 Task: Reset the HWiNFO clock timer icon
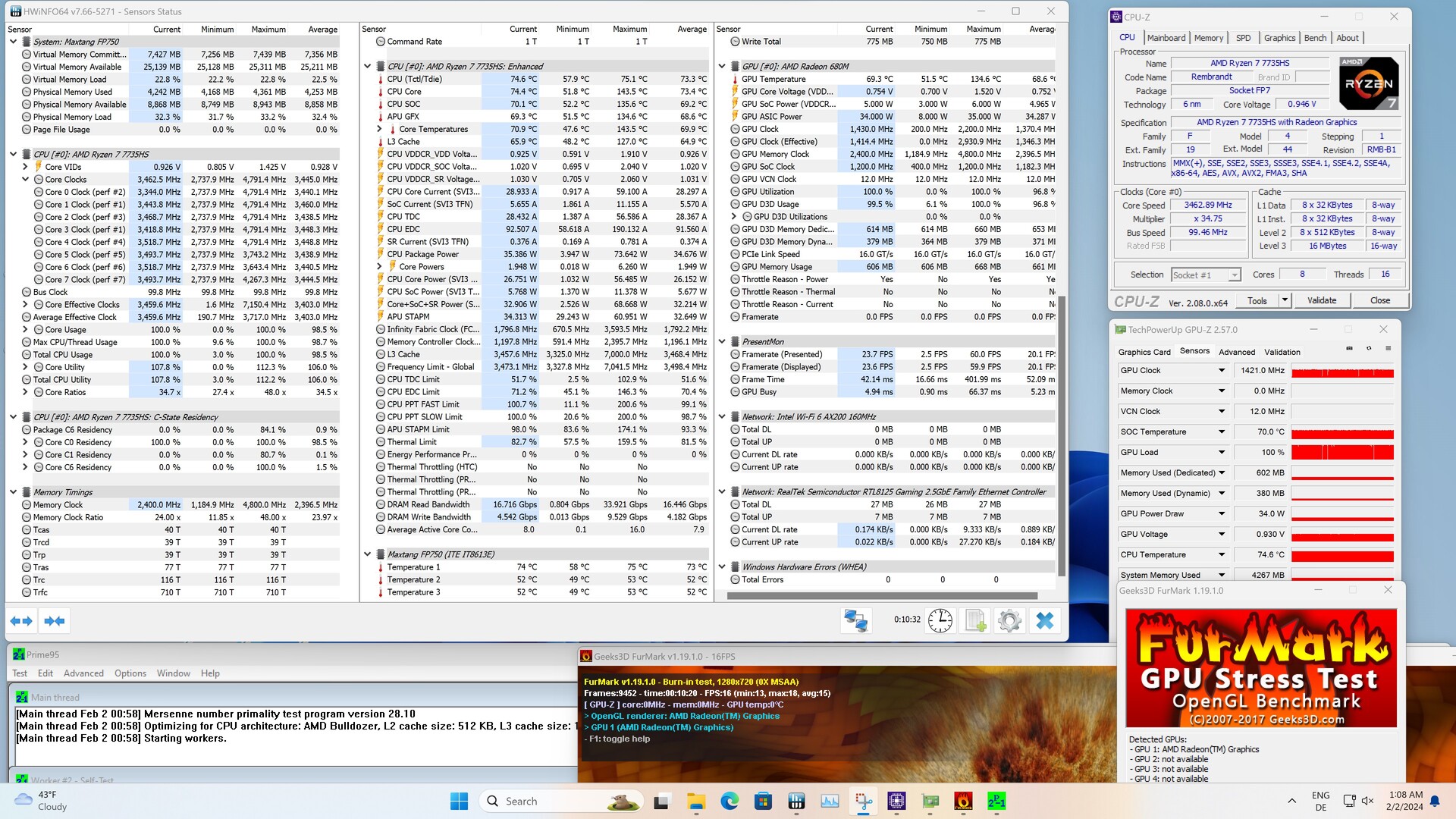[x=940, y=620]
